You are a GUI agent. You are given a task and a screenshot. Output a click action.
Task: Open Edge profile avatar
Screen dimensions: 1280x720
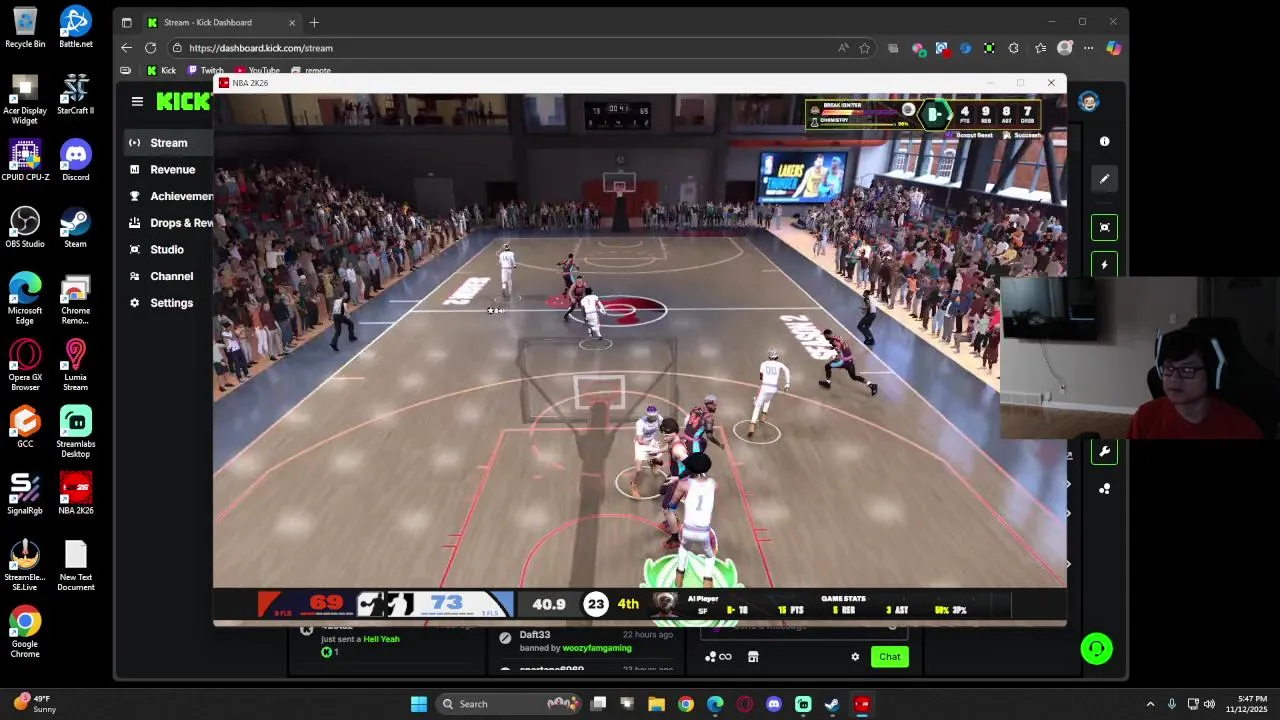1065,48
